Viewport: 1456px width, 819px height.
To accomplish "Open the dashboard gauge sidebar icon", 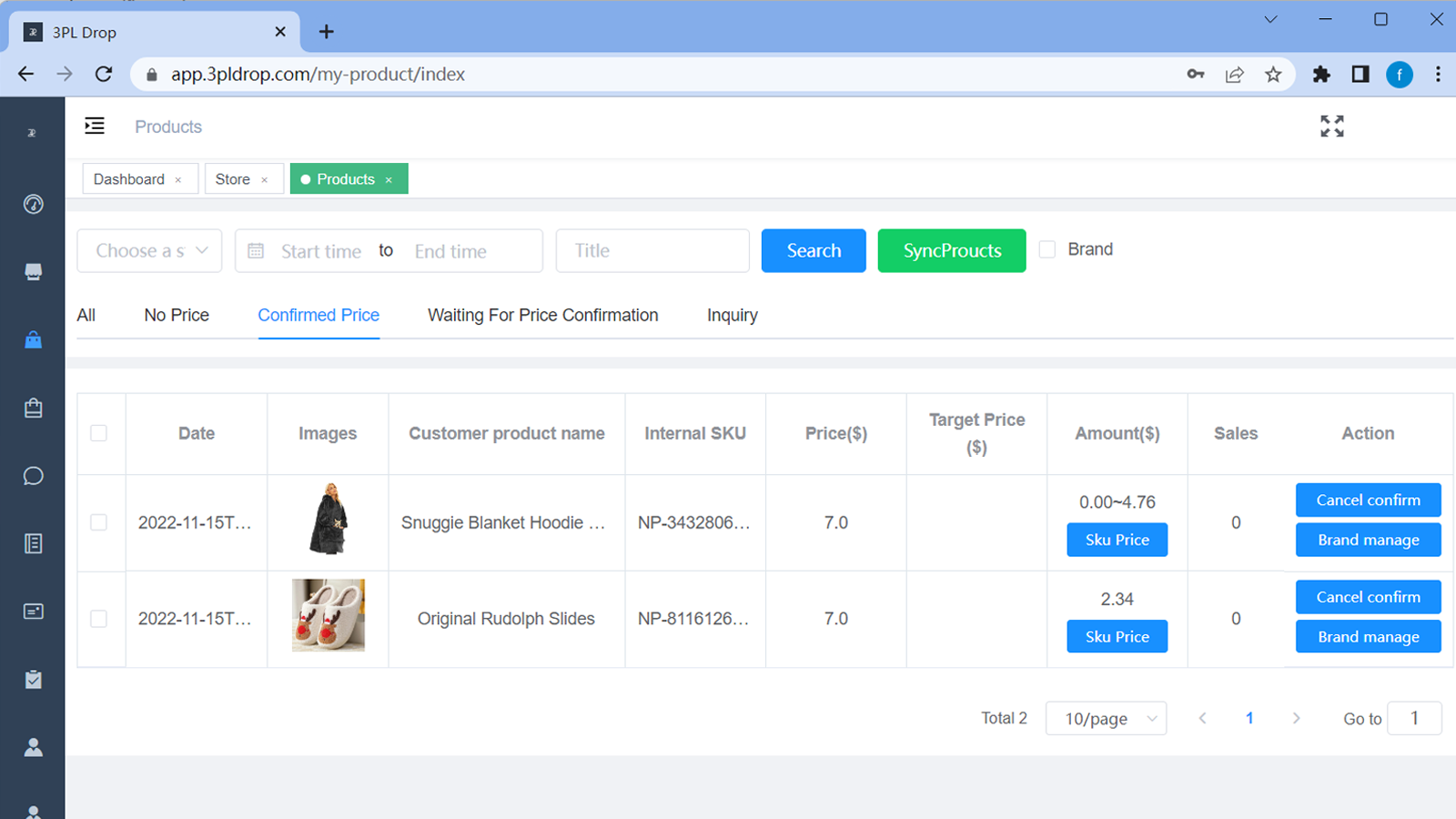I will pos(34,204).
